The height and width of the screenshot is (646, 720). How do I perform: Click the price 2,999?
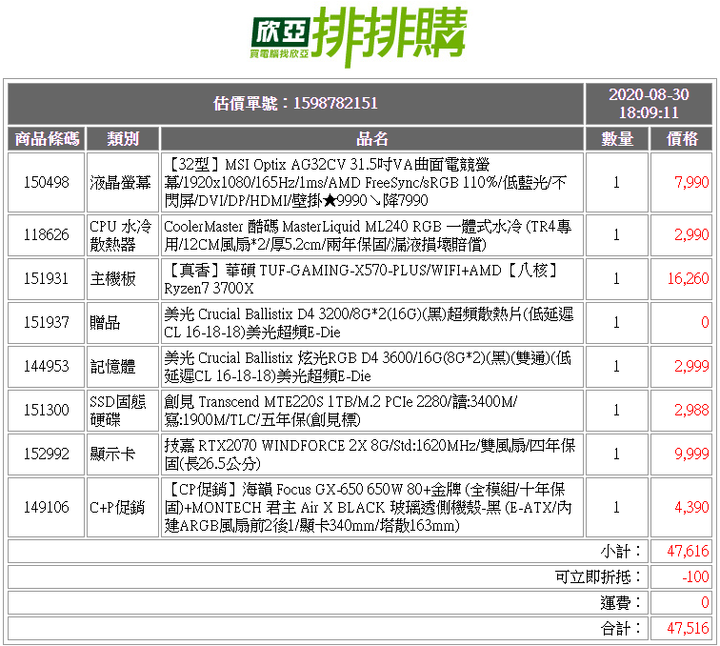pyautogui.click(x=692, y=366)
